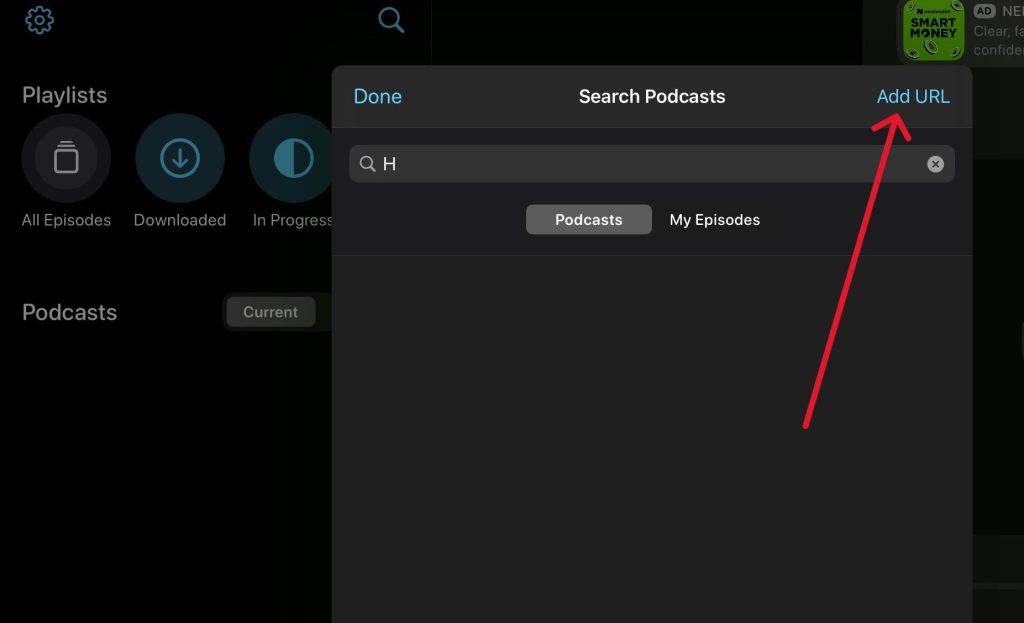
Task: Open the All Episodes playlist icon
Action: [x=66, y=158]
